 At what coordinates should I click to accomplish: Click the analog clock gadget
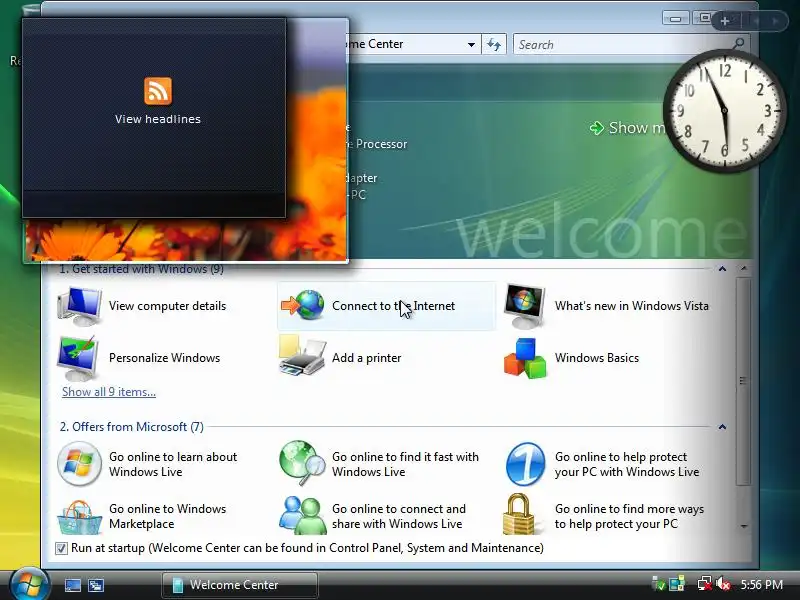[x=724, y=111]
